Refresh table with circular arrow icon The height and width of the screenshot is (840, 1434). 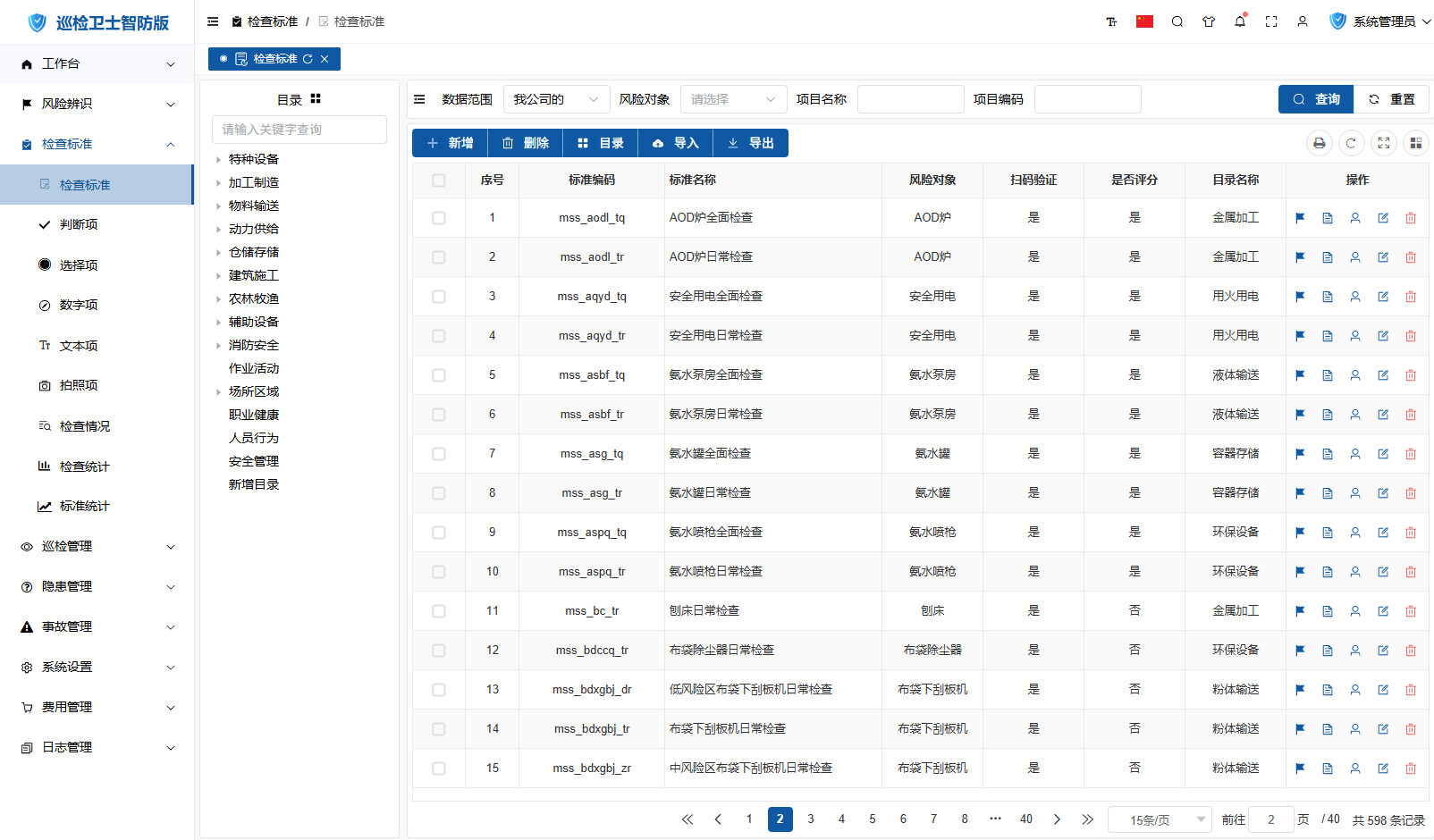(x=1352, y=143)
